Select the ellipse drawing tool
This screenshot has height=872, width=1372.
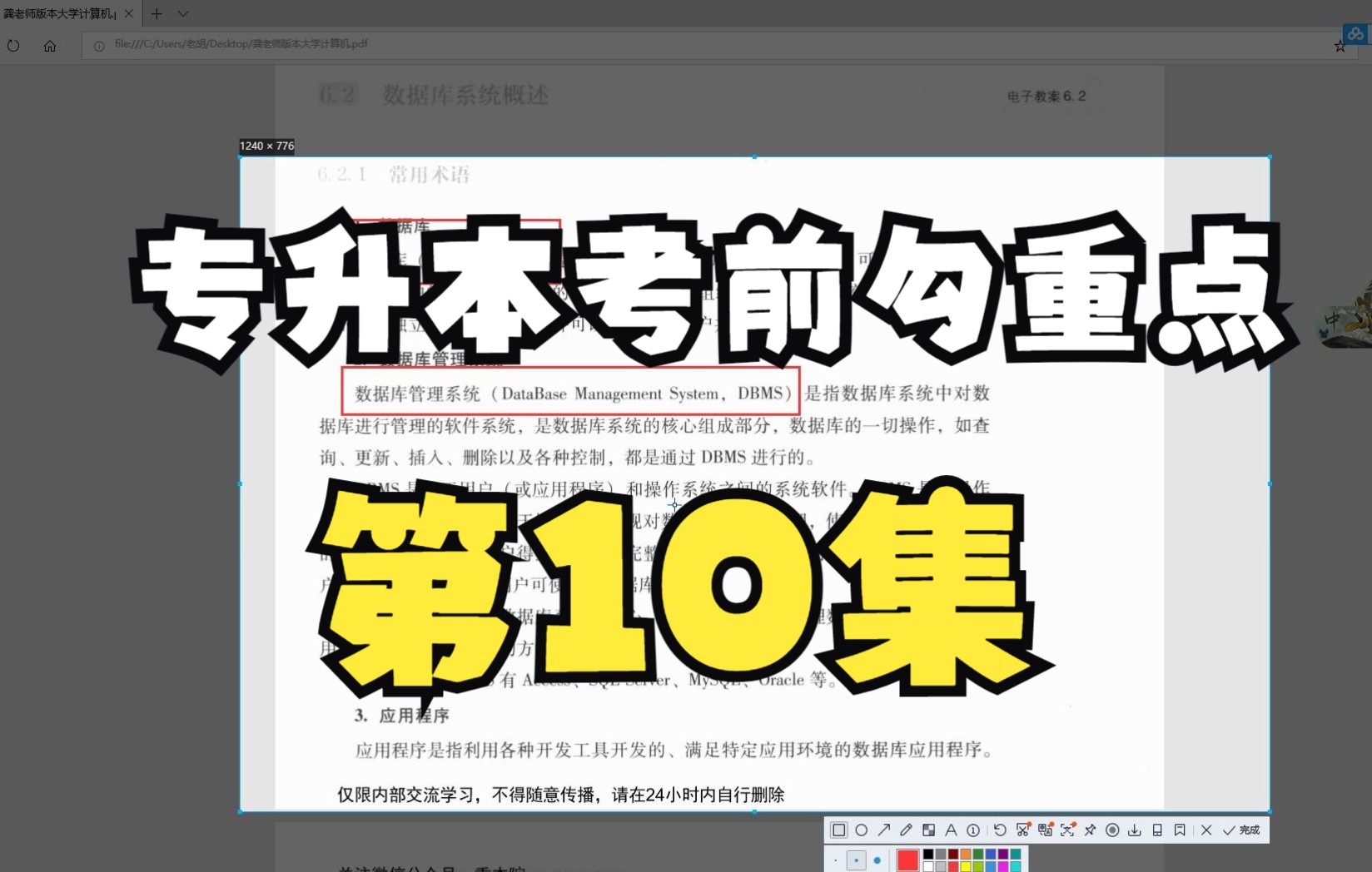click(x=861, y=830)
